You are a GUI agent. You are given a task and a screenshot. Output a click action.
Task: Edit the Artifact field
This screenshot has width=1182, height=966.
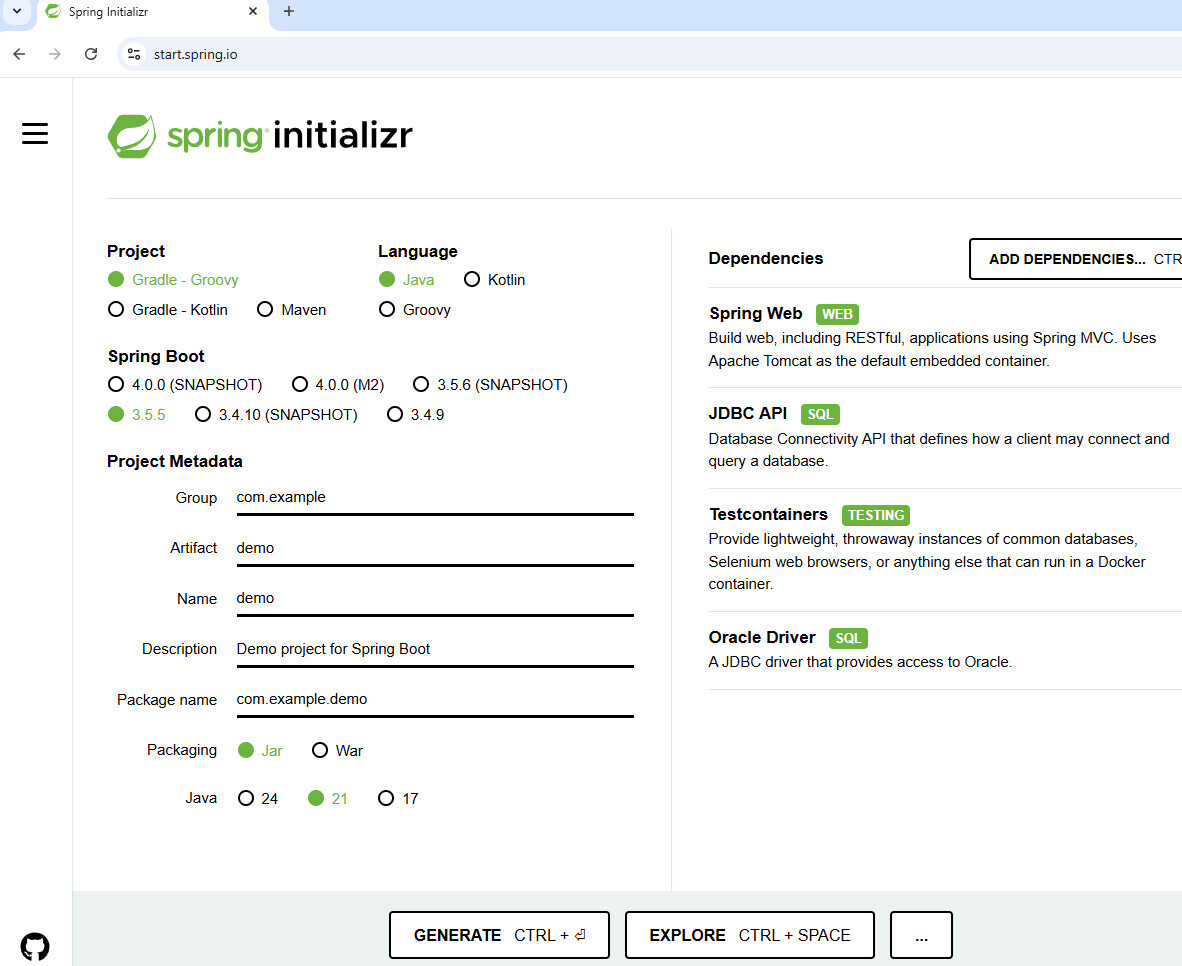(435, 548)
